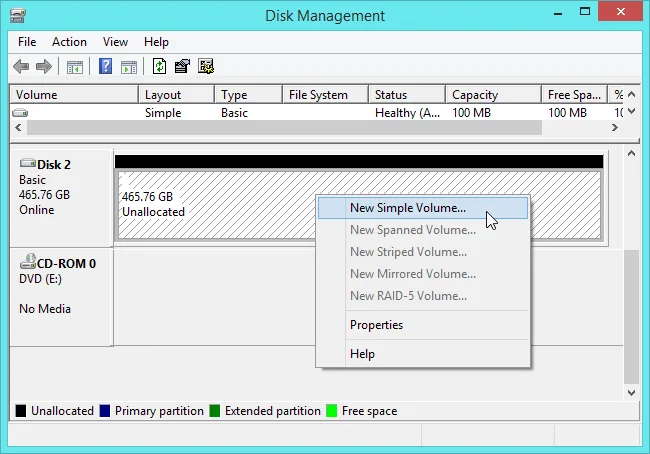Click the volume list right scroll arrow

(615, 128)
